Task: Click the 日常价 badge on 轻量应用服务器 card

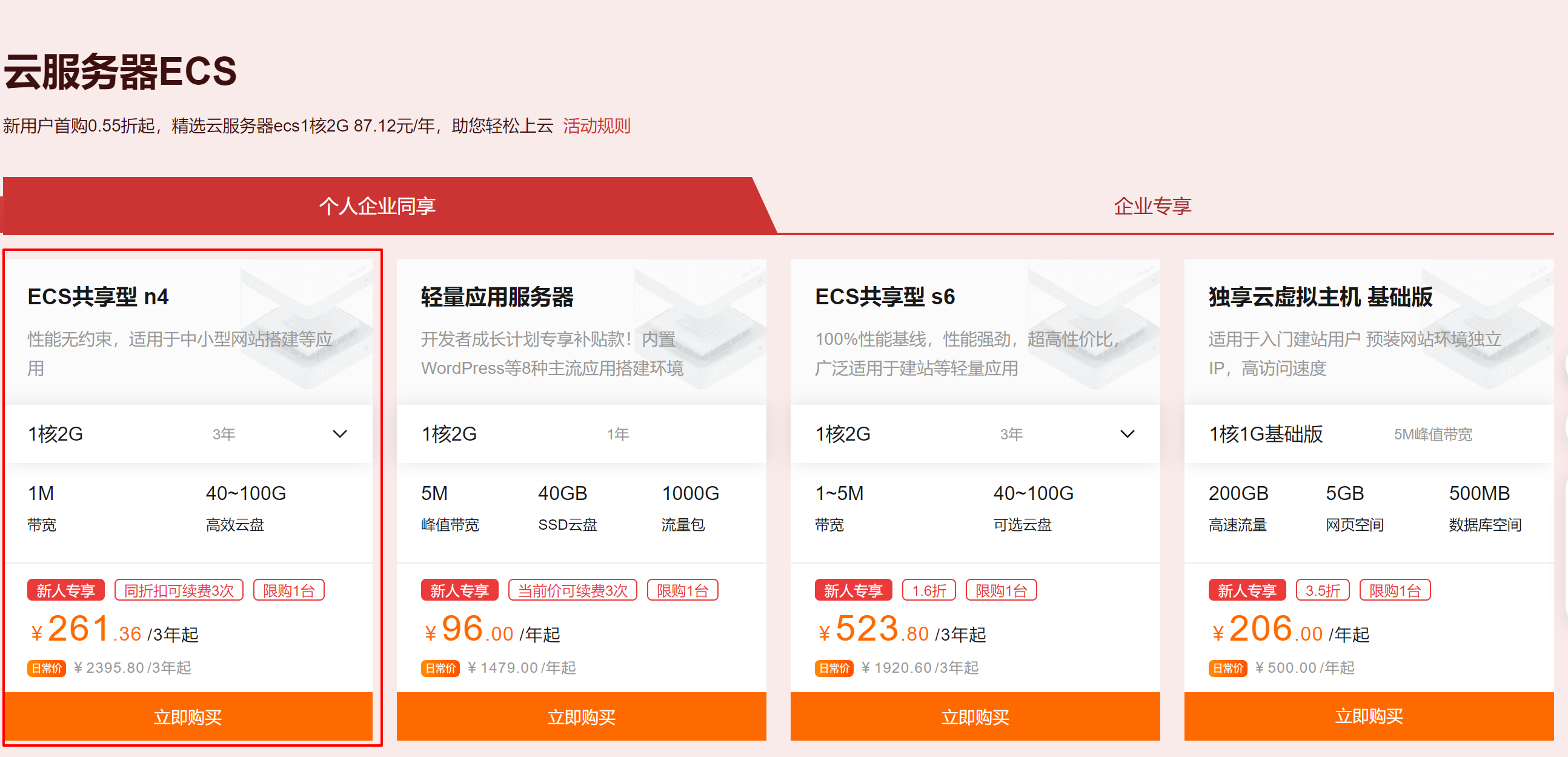Action: point(440,668)
